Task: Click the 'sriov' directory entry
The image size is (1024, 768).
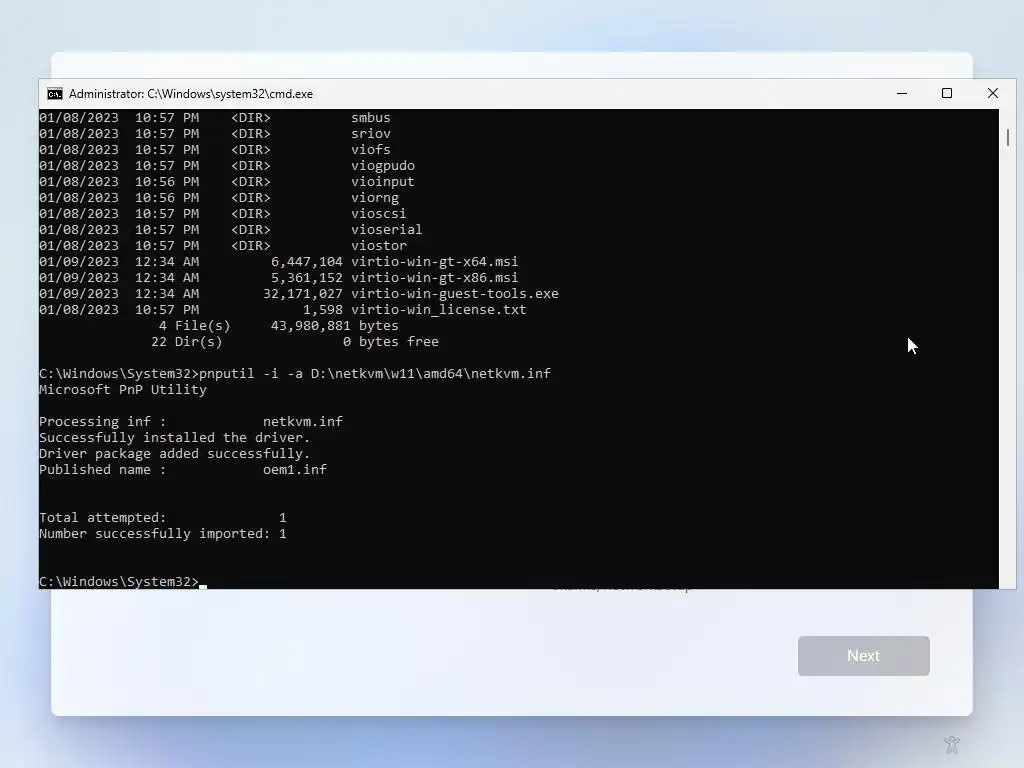Action: tap(370, 133)
